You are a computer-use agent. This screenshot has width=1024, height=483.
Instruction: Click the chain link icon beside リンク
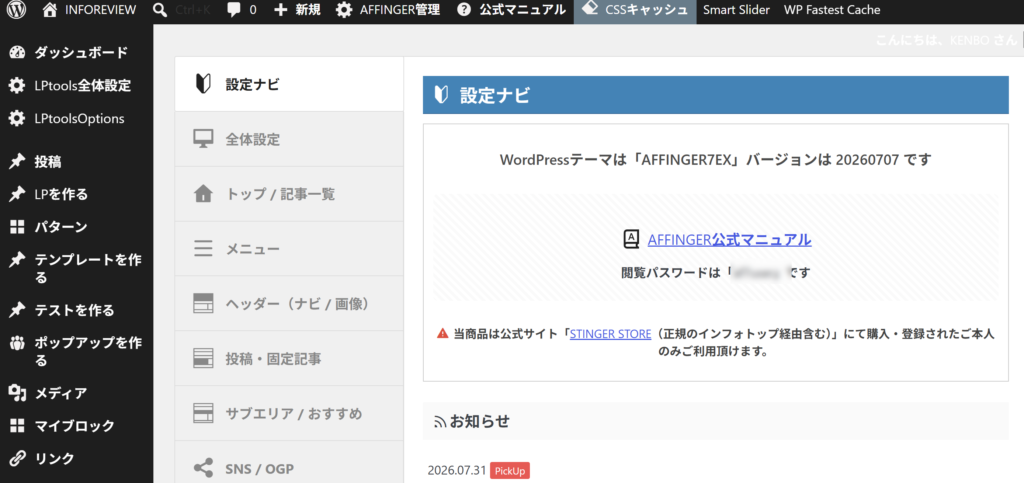(x=18, y=458)
